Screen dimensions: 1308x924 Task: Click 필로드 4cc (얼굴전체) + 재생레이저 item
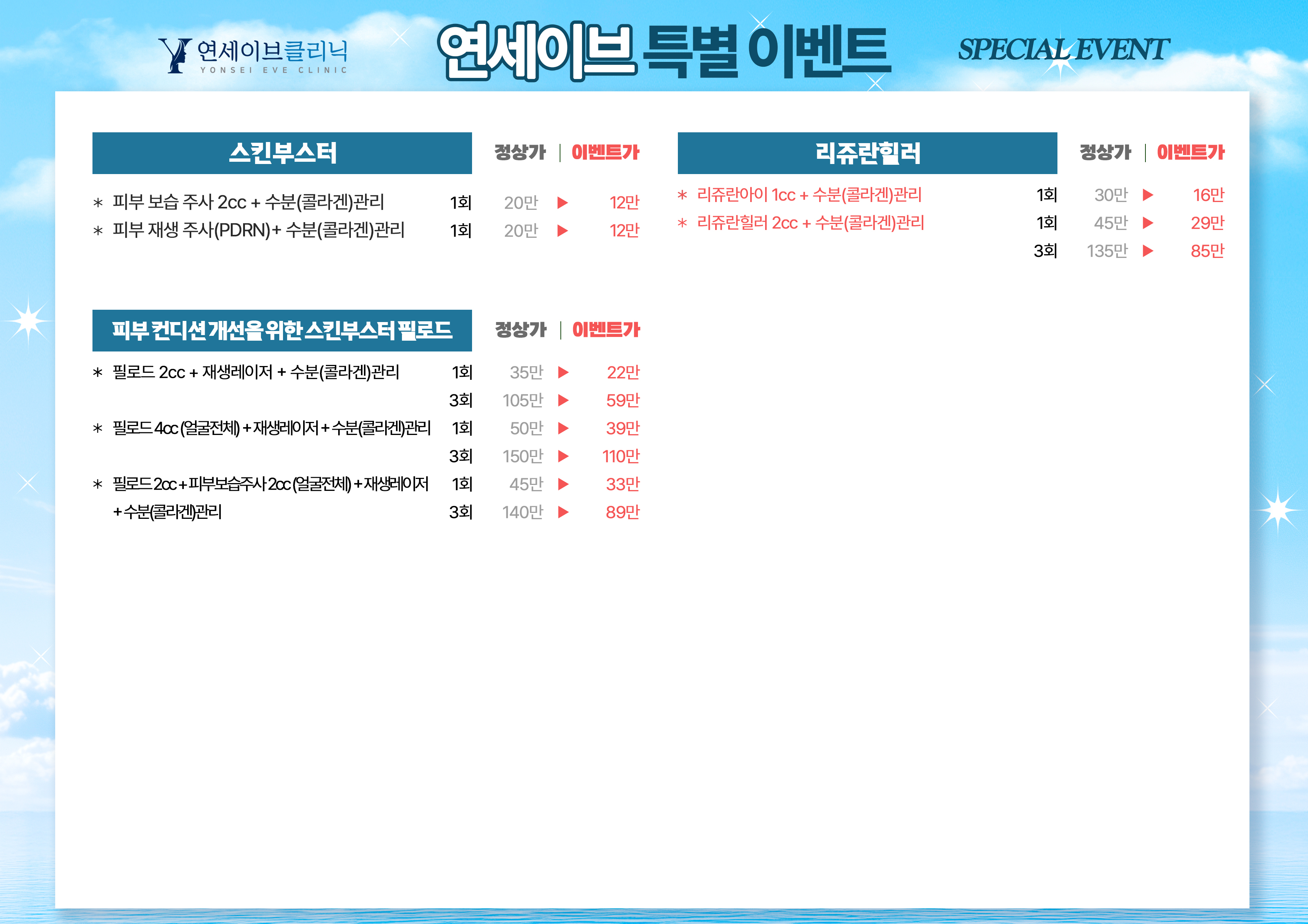(x=271, y=428)
